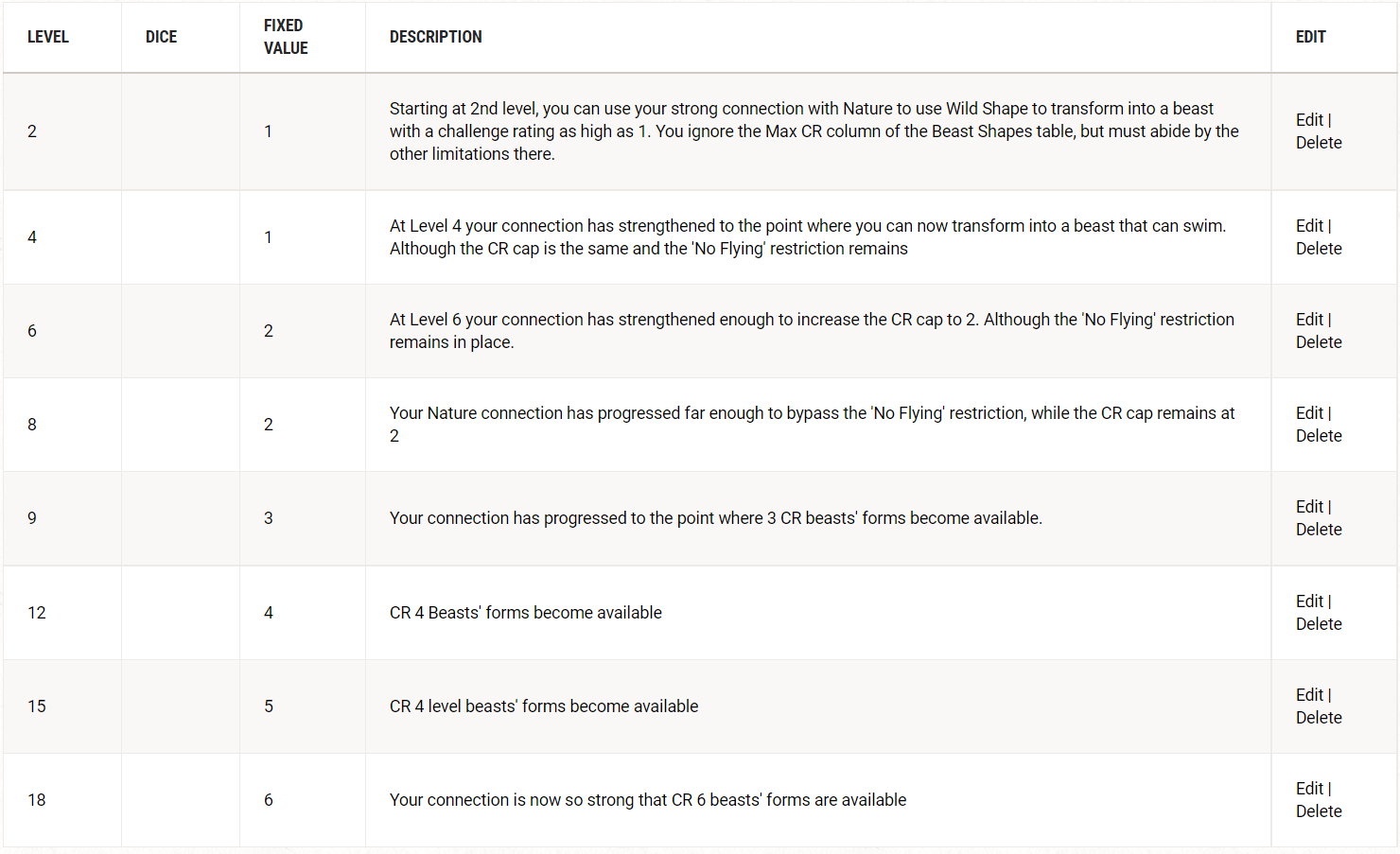Image resolution: width=1400 pixels, height=854 pixels.
Task: Open Edit for the level 4 row
Action: 1309,226
